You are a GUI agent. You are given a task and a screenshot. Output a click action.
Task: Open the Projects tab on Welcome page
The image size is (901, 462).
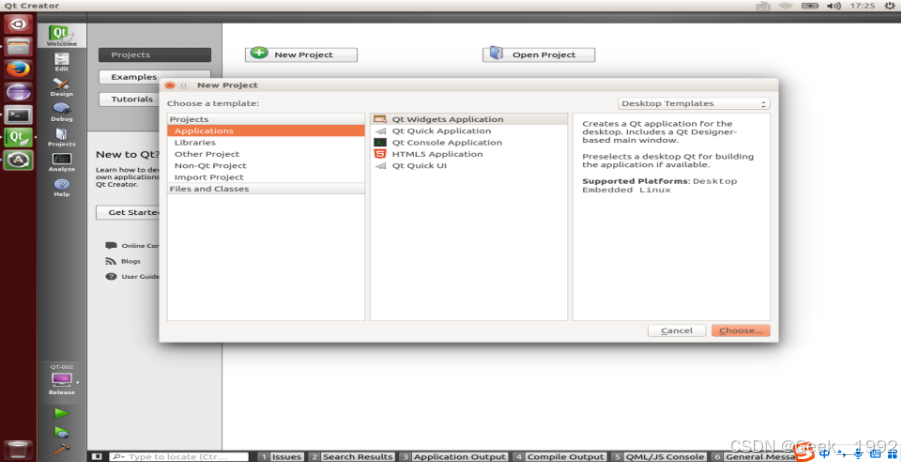point(155,55)
